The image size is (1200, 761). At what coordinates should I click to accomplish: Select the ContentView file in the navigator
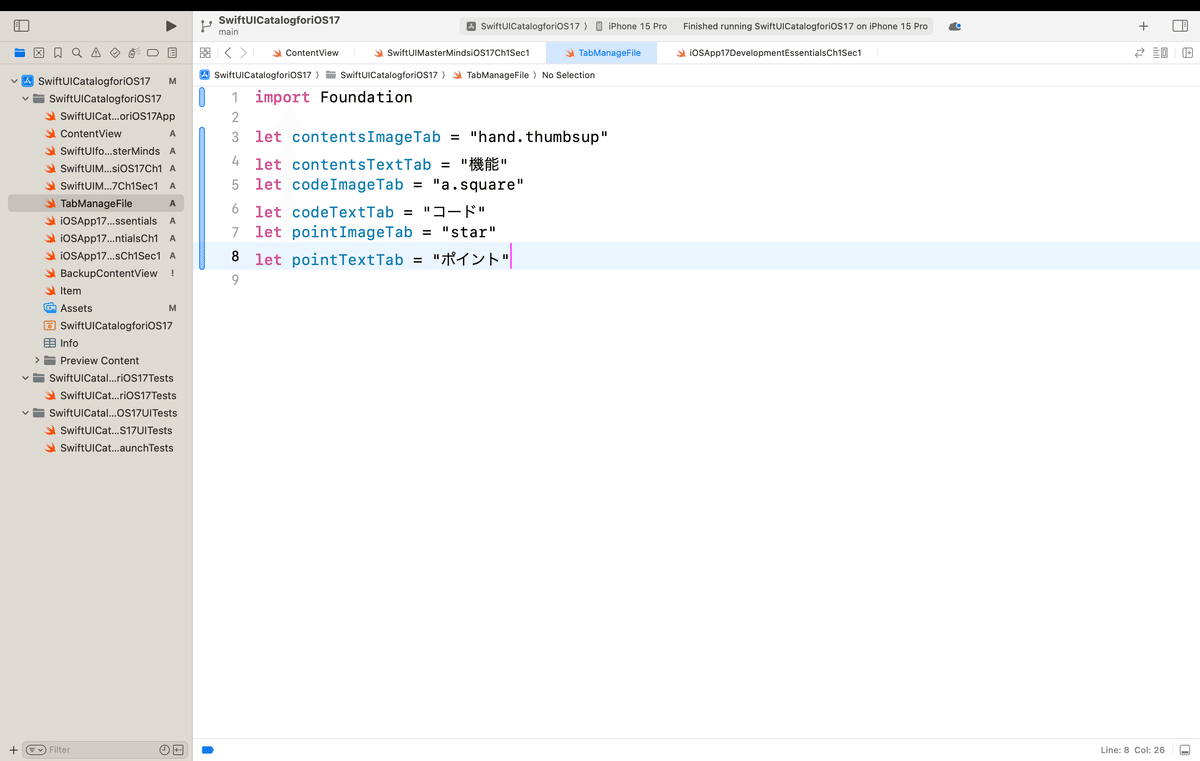pyautogui.click(x=91, y=133)
